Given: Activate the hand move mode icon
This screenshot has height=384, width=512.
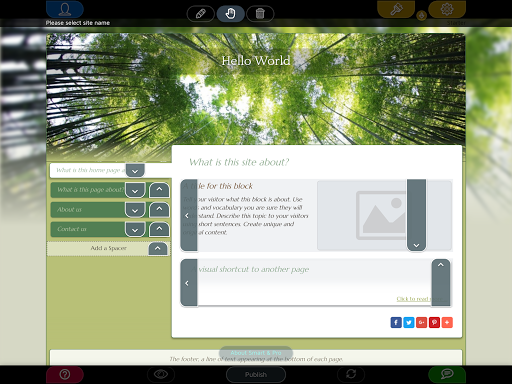Looking at the screenshot, I should (x=230, y=14).
